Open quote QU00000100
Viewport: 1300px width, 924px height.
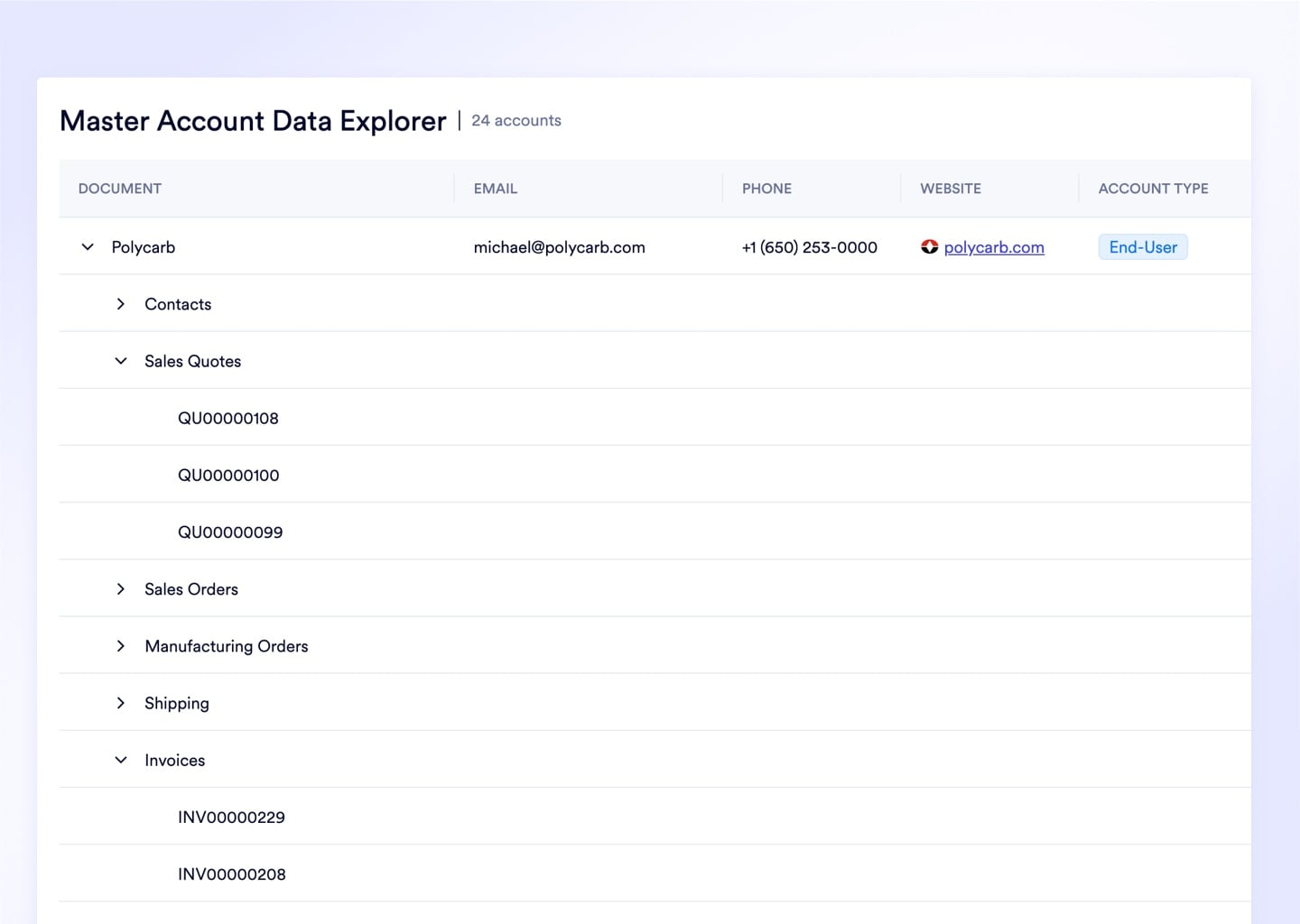(228, 476)
